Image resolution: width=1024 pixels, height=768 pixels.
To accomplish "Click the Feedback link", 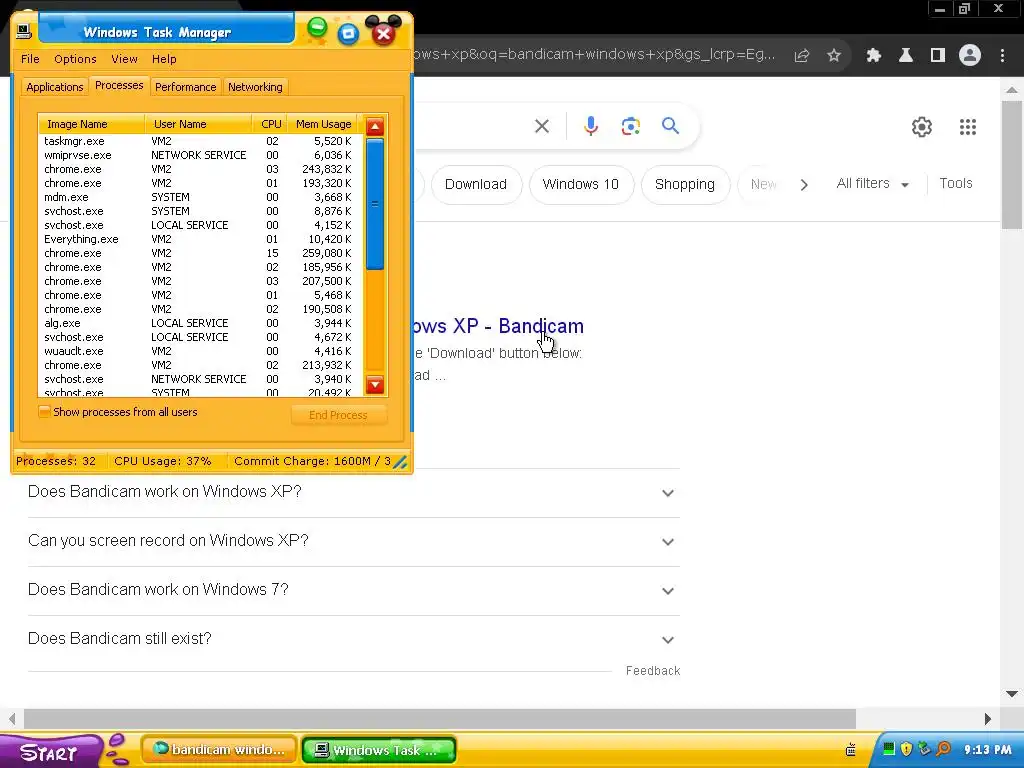I will (653, 671).
